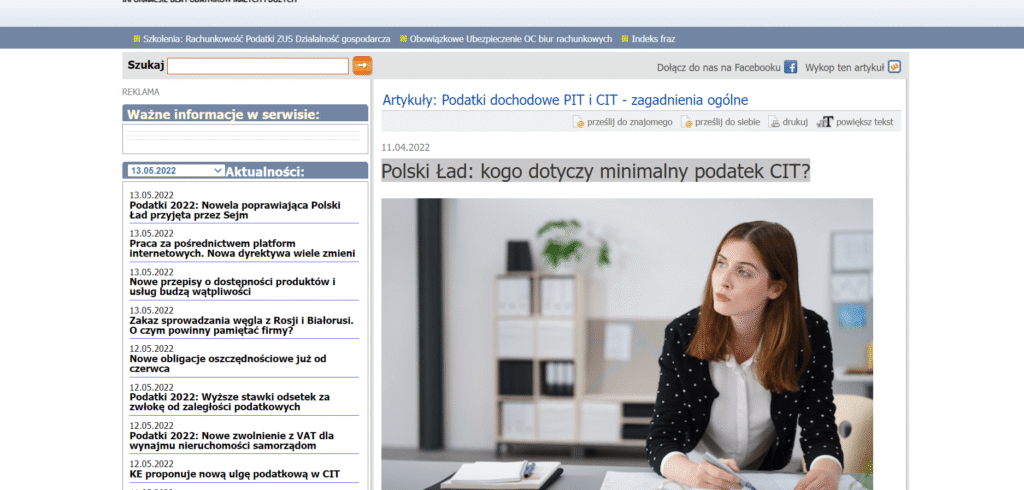Open the 13.05.2022 date dropdown
The image size is (1024, 490).
[175, 171]
